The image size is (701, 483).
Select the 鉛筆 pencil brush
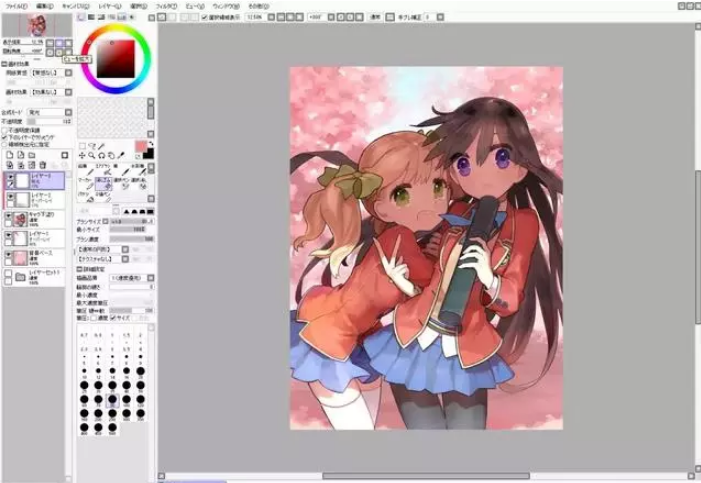(x=86, y=170)
